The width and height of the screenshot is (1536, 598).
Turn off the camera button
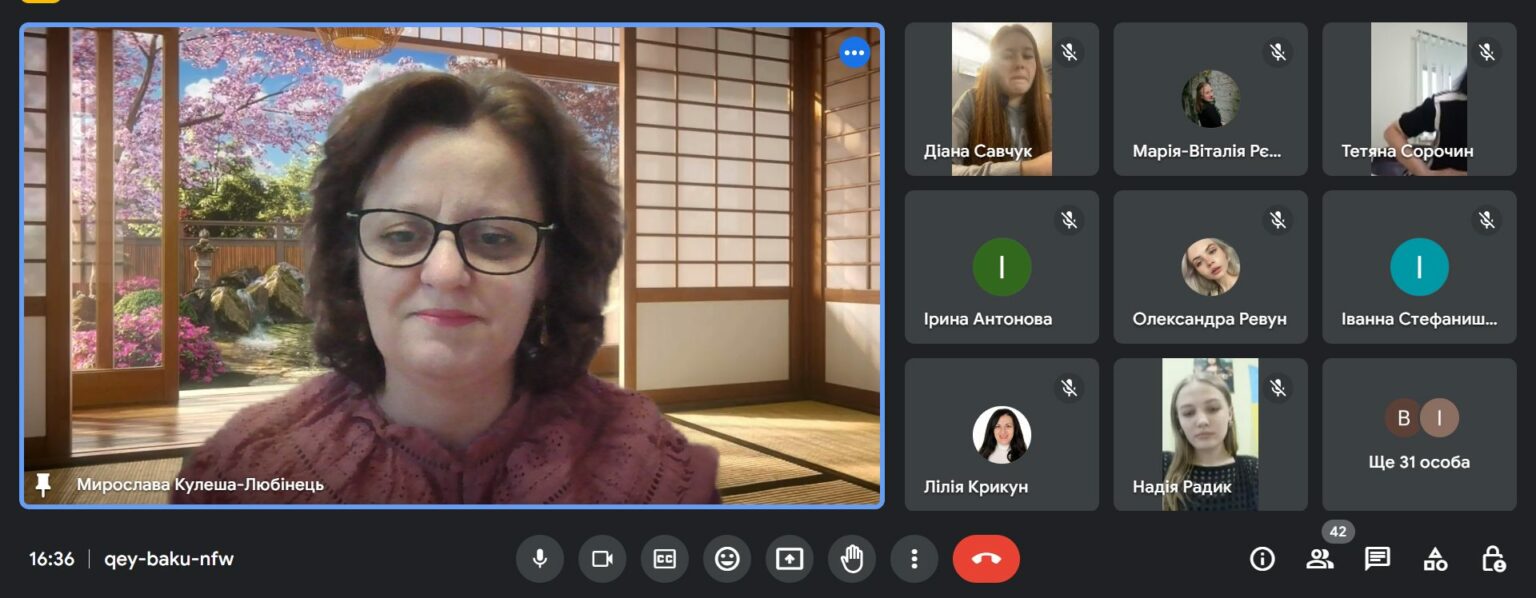(602, 559)
